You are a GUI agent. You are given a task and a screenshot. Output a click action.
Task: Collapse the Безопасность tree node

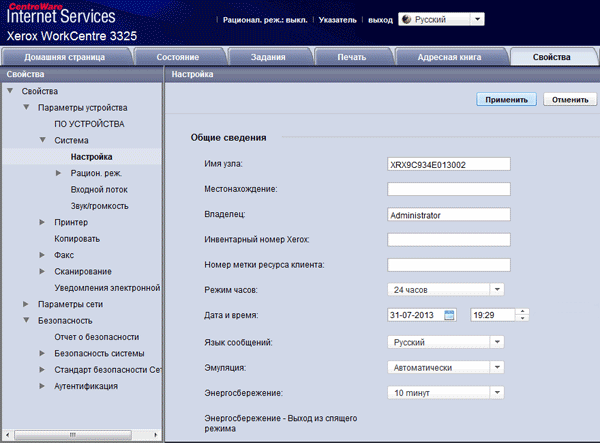(x=26, y=320)
